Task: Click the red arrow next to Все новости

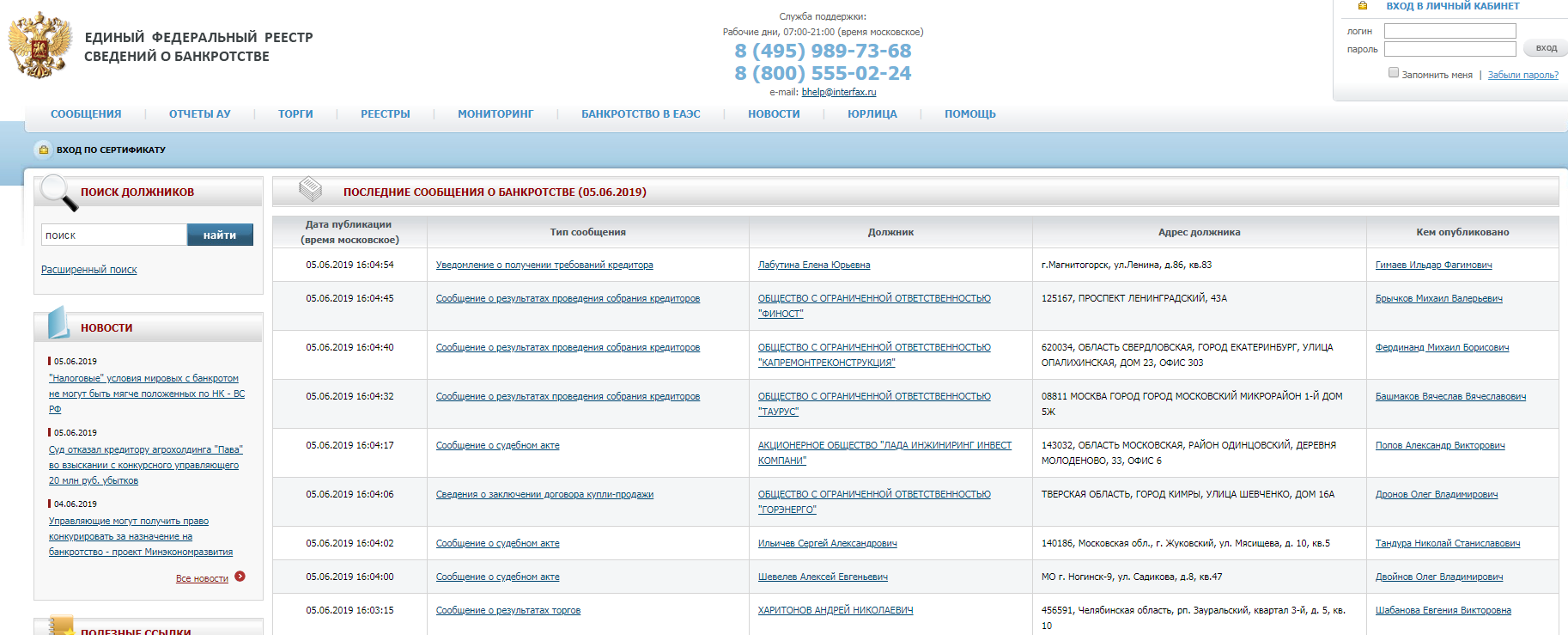Action: click(x=240, y=577)
